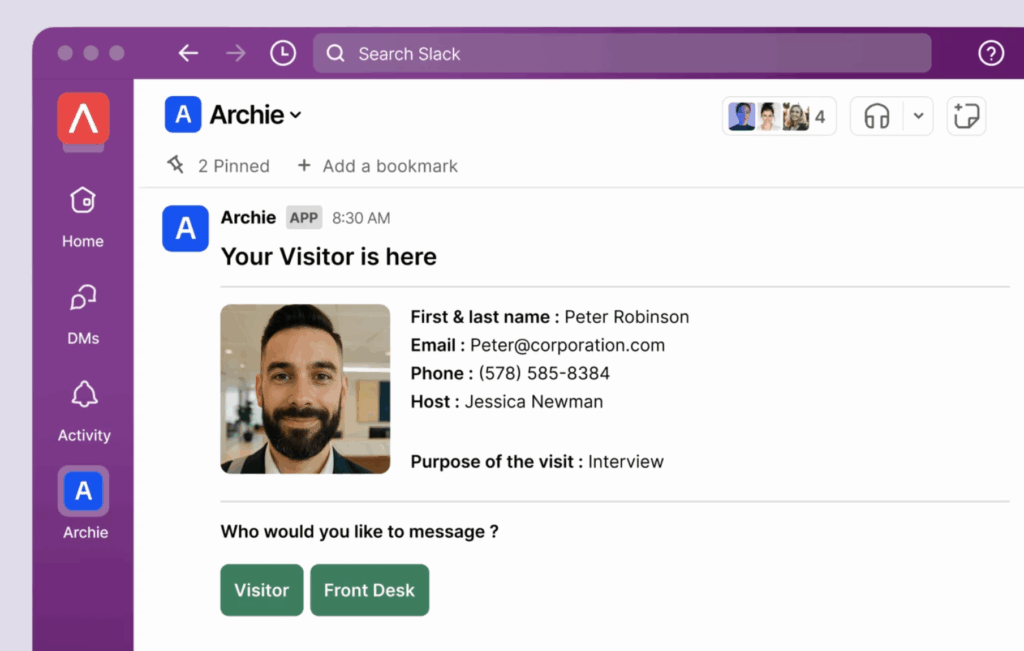Open help via the question mark icon
Image resolution: width=1024 pixels, height=651 pixels.
(x=990, y=53)
